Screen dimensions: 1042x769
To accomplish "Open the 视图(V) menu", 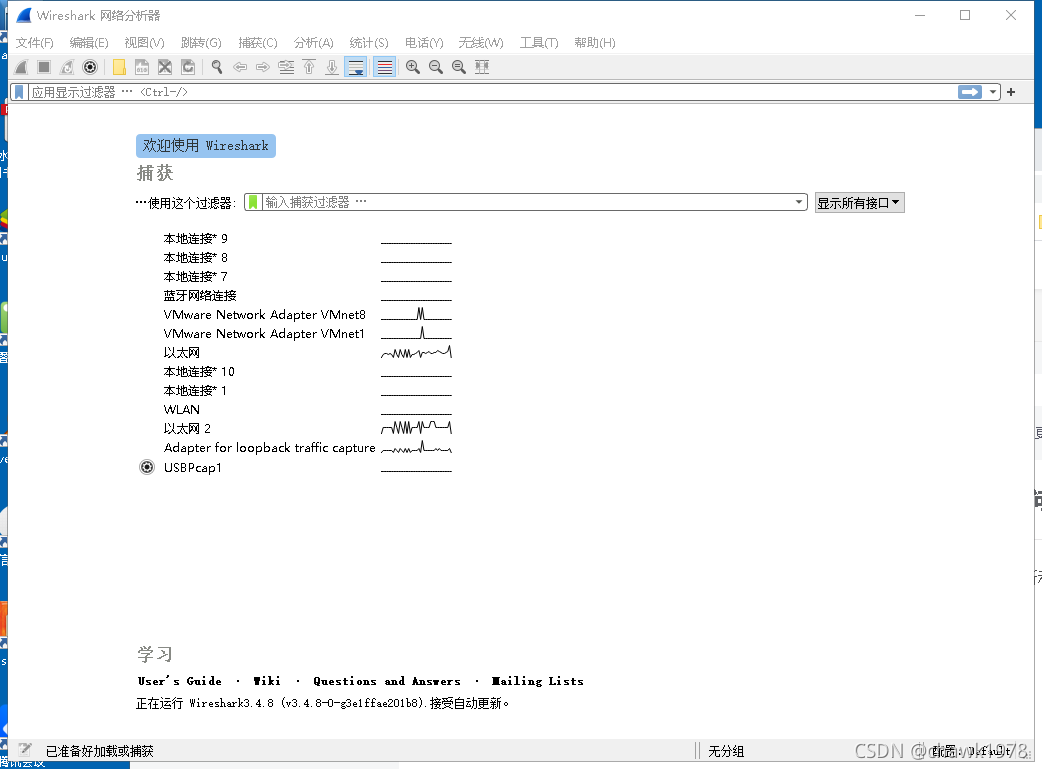I will [144, 43].
